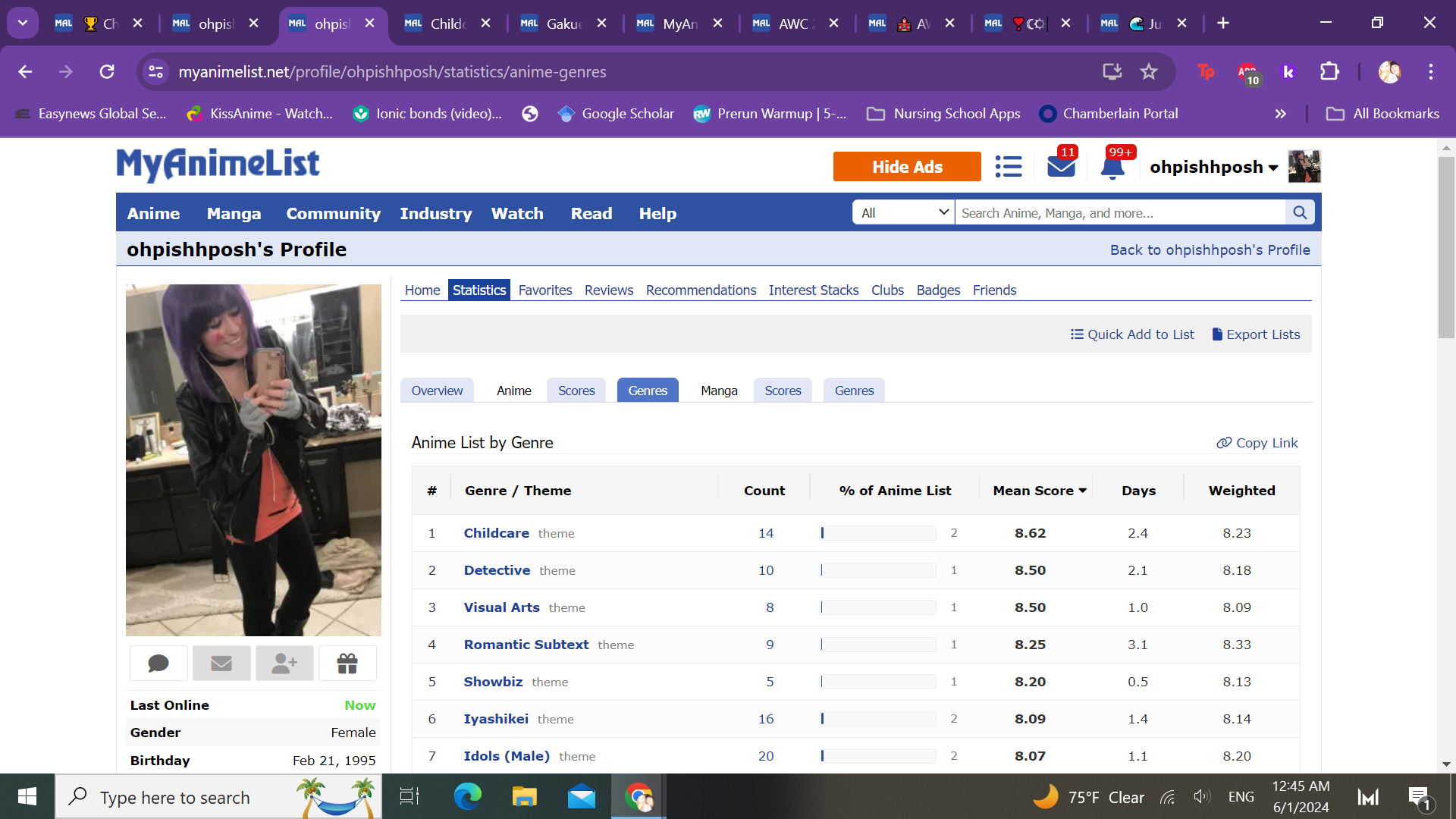The image size is (1456, 819).
Task: Open the Mail app from the taskbar
Action: (x=582, y=796)
